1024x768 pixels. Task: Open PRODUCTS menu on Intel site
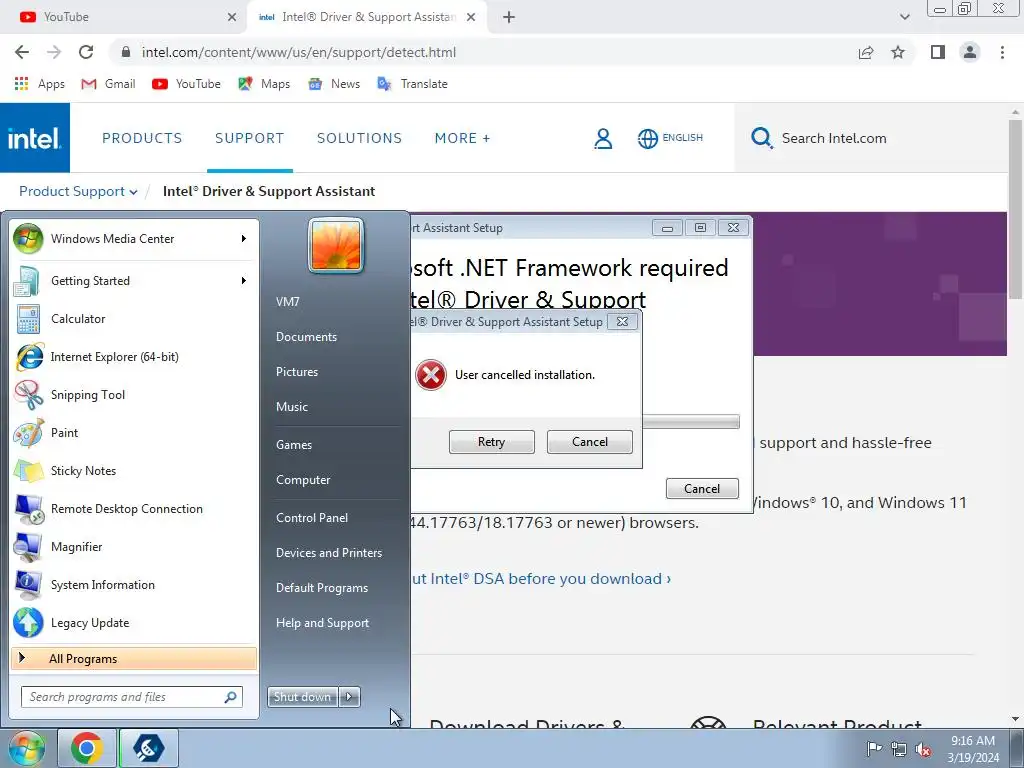click(142, 138)
